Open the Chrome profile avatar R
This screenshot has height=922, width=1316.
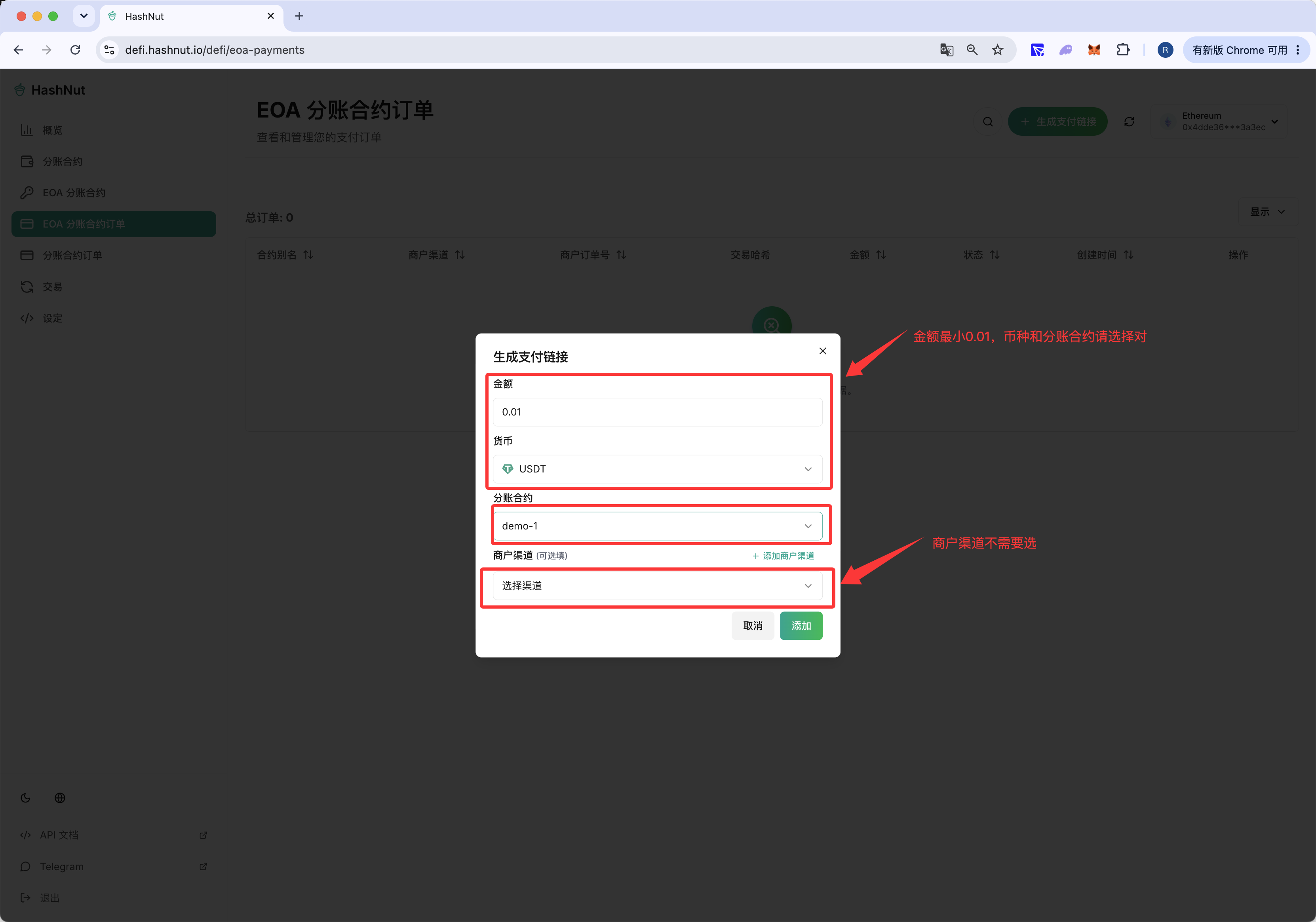click(1165, 50)
